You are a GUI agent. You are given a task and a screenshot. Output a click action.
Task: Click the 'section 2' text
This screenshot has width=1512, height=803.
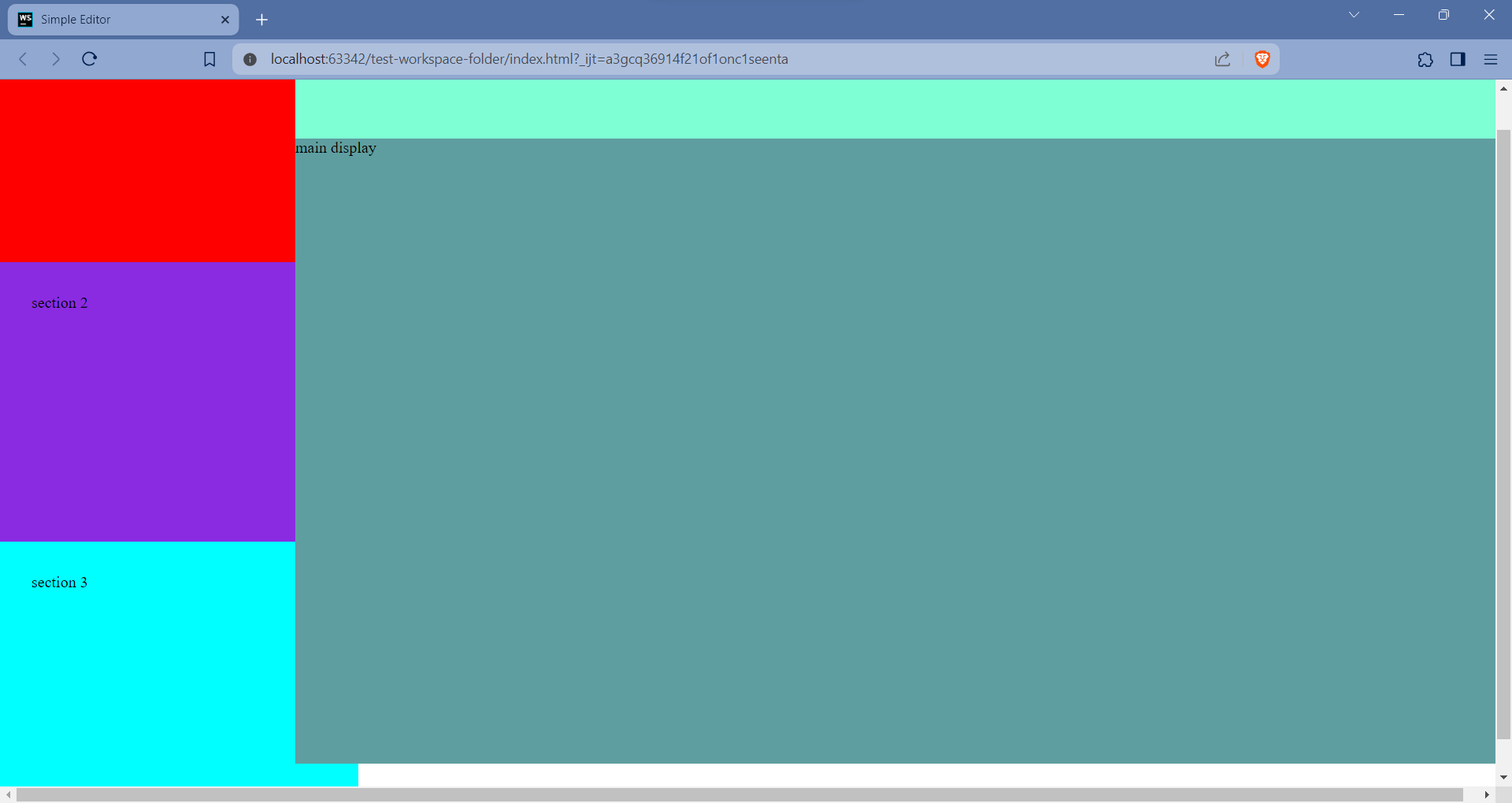pos(60,303)
